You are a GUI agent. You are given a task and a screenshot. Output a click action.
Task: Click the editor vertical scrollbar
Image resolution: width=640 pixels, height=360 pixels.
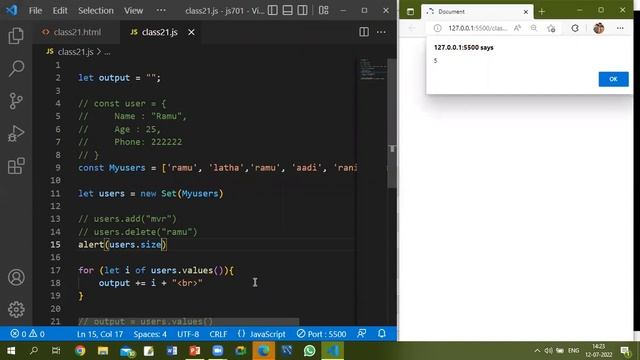pos(392,123)
